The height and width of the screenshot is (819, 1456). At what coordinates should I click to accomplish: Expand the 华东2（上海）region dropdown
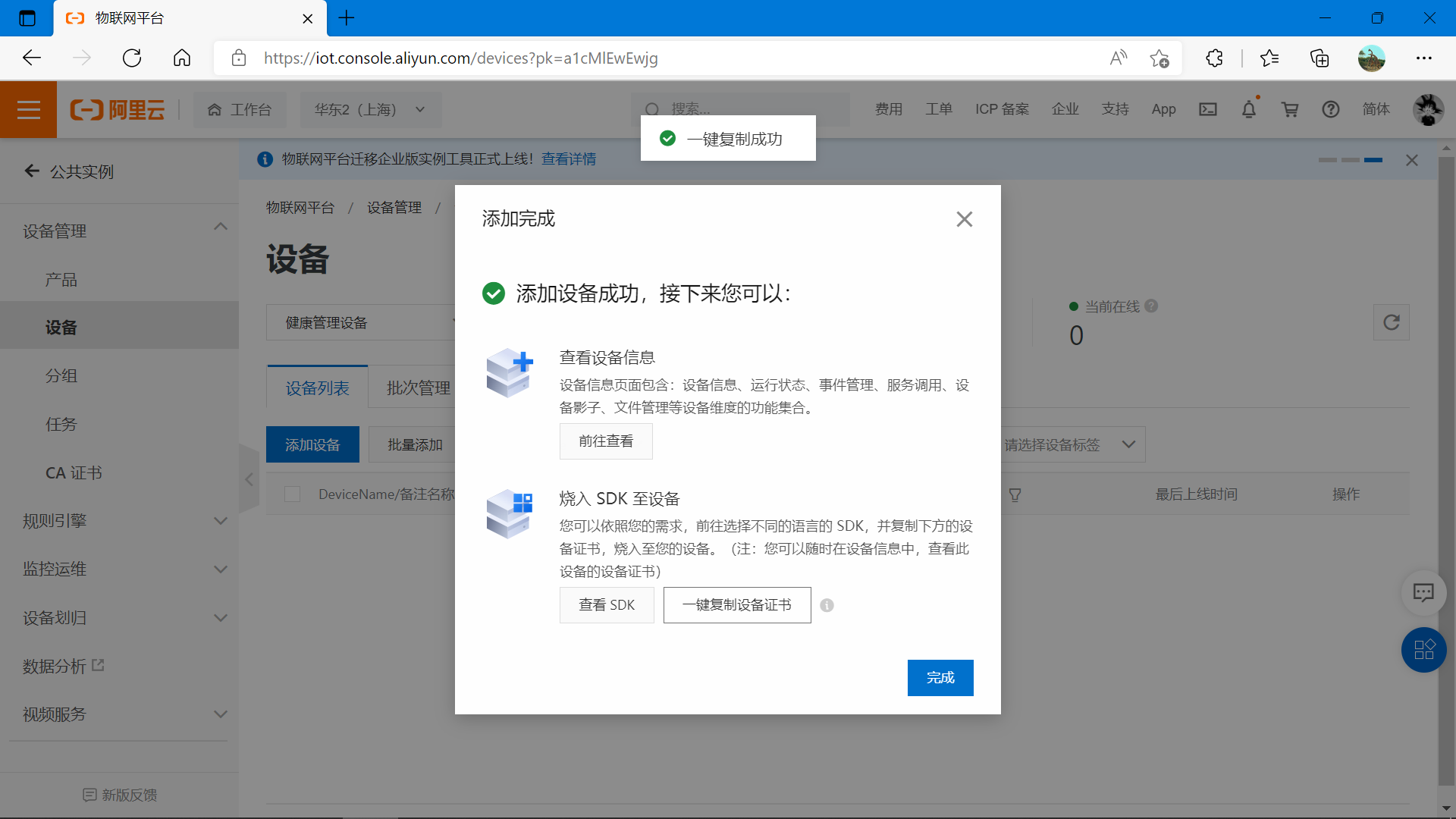(370, 110)
